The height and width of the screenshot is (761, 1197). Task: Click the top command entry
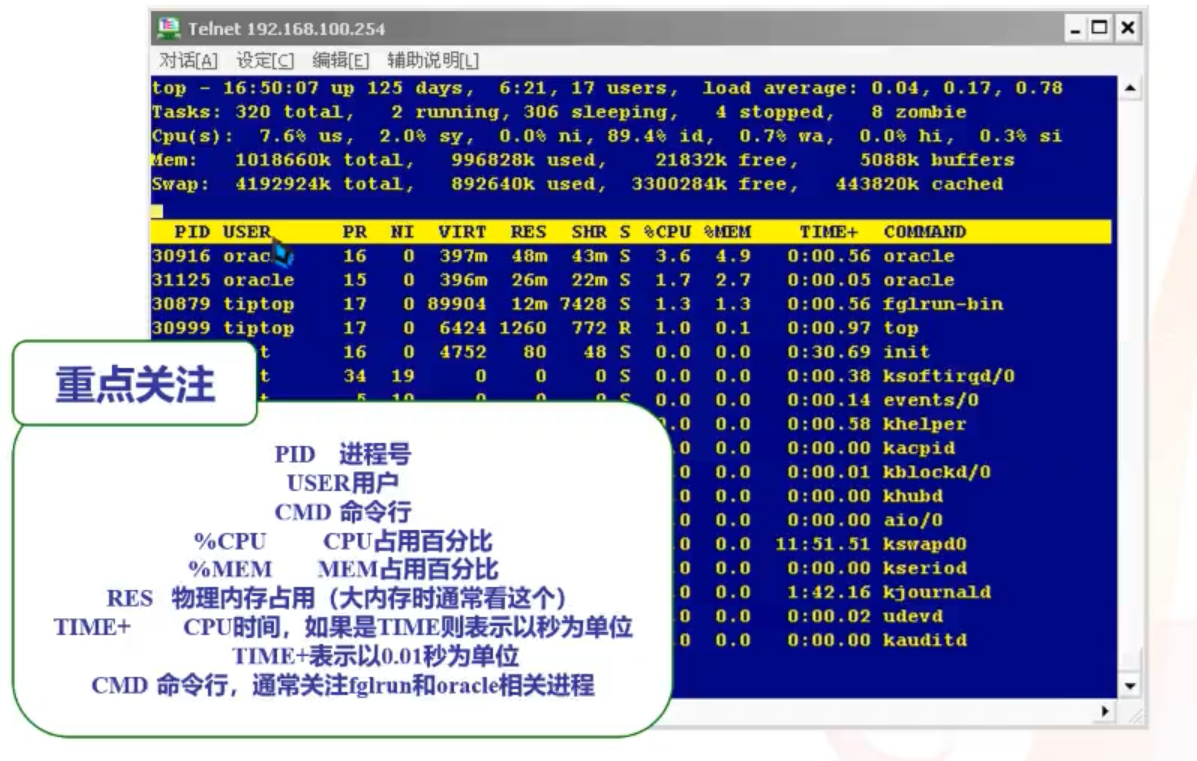(x=901, y=328)
